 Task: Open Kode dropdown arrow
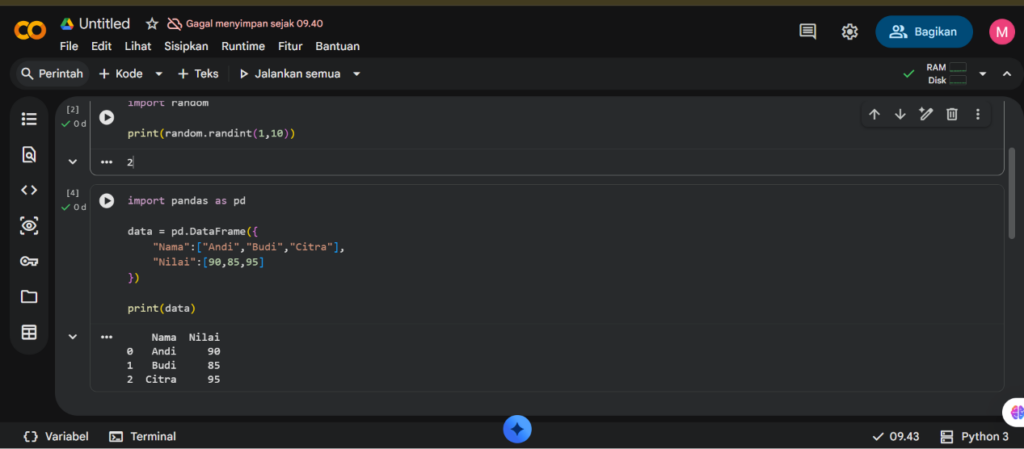point(159,74)
